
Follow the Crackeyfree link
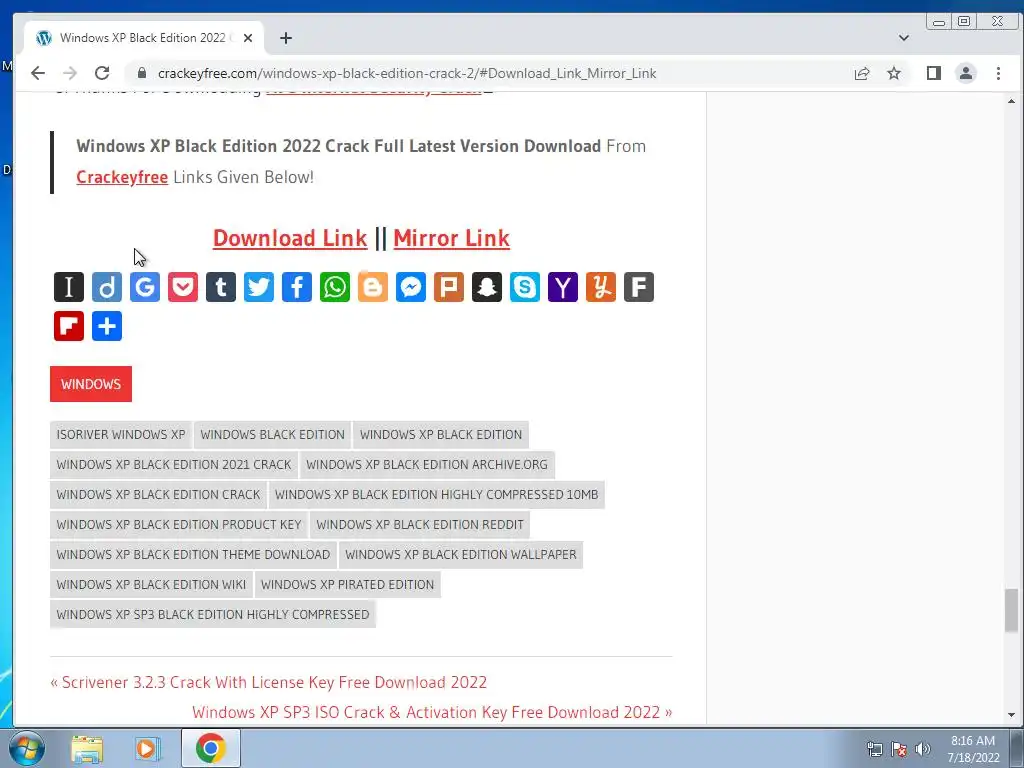(x=122, y=177)
